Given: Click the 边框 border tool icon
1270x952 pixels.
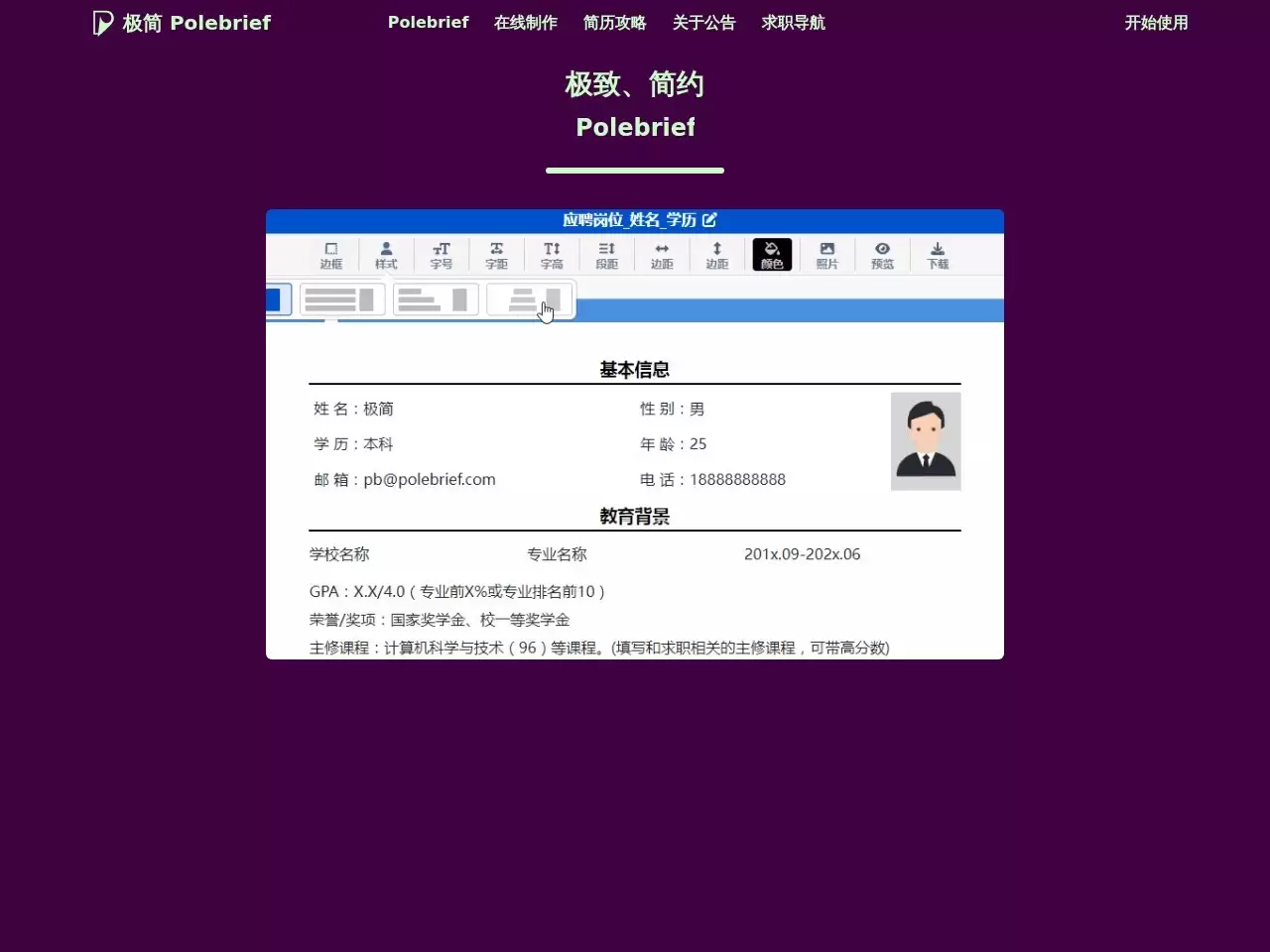Looking at the screenshot, I should pyautogui.click(x=331, y=255).
